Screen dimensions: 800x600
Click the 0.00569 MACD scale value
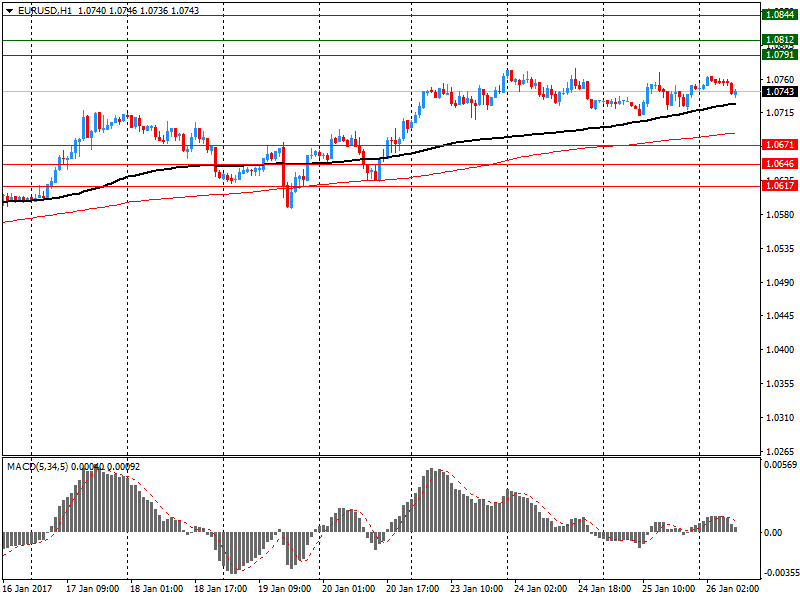[x=780, y=465]
